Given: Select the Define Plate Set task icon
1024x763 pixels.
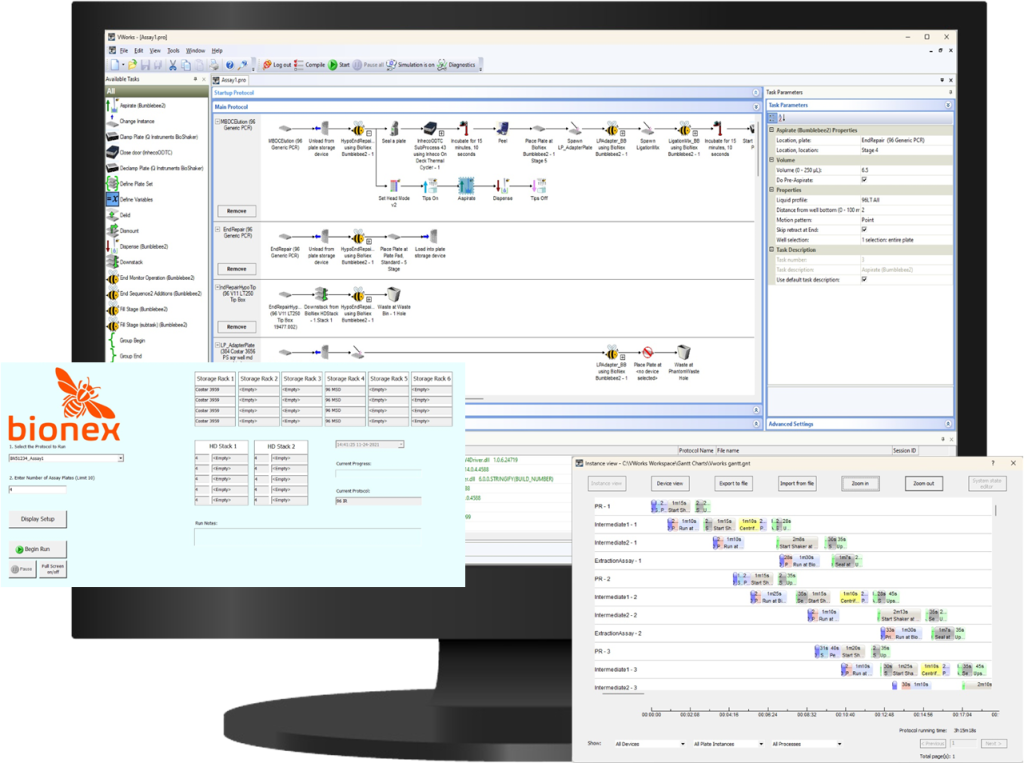Looking at the screenshot, I should [x=112, y=184].
